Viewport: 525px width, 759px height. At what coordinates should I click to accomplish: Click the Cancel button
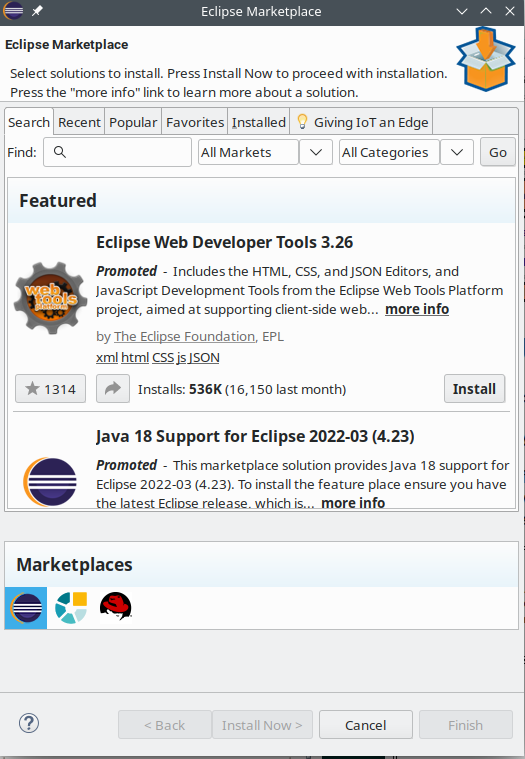tap(366, 725)
